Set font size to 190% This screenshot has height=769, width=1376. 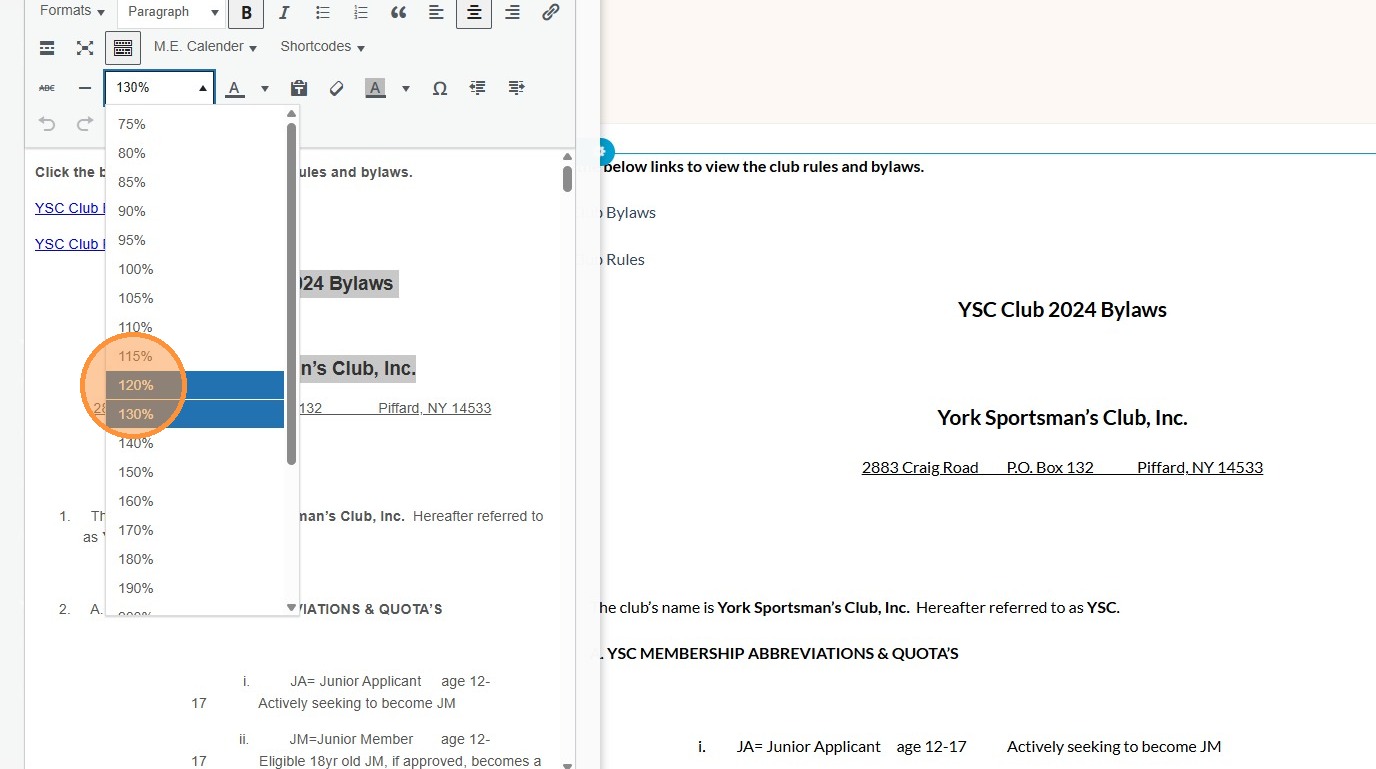[x=195, y=588]
